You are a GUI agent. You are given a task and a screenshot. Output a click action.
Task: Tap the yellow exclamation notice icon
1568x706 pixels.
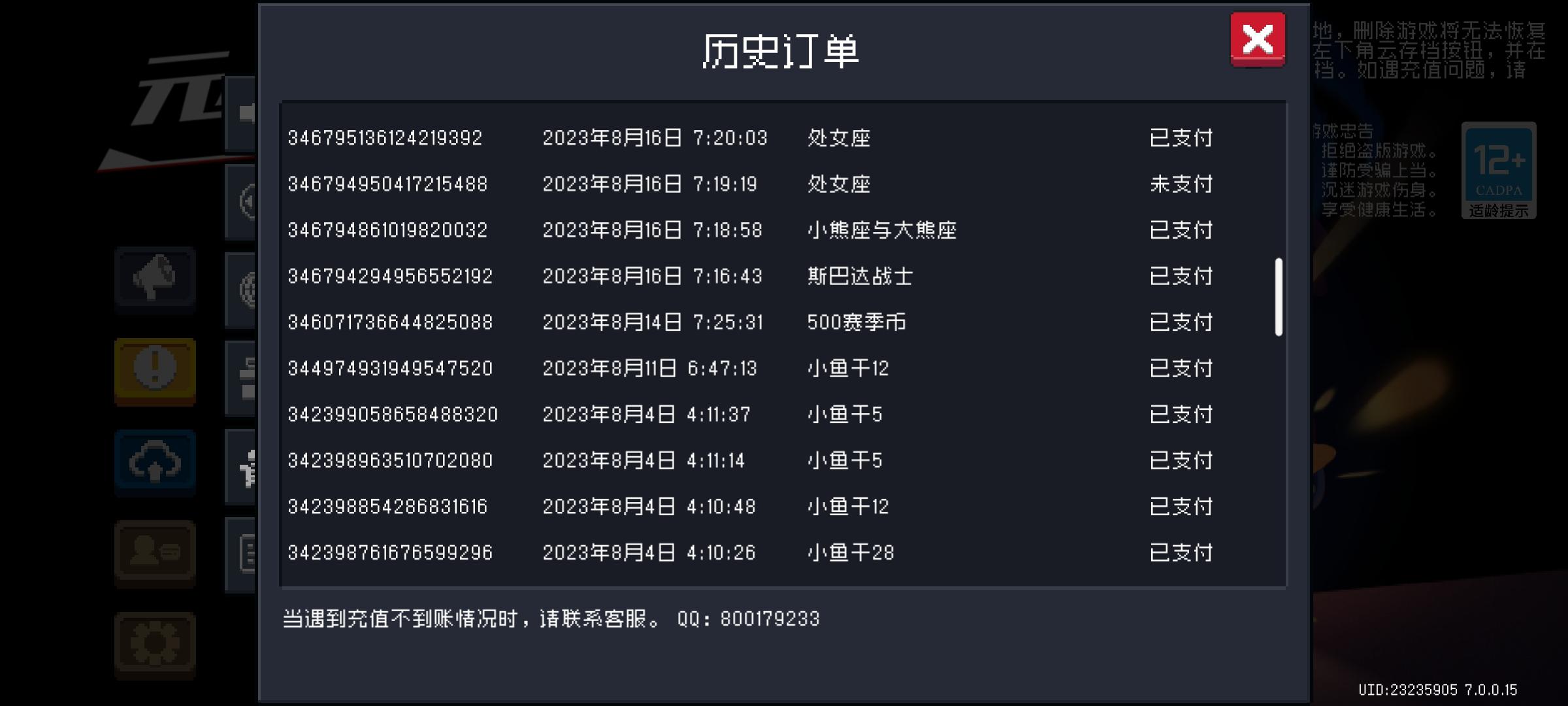[x=155, y=370]
